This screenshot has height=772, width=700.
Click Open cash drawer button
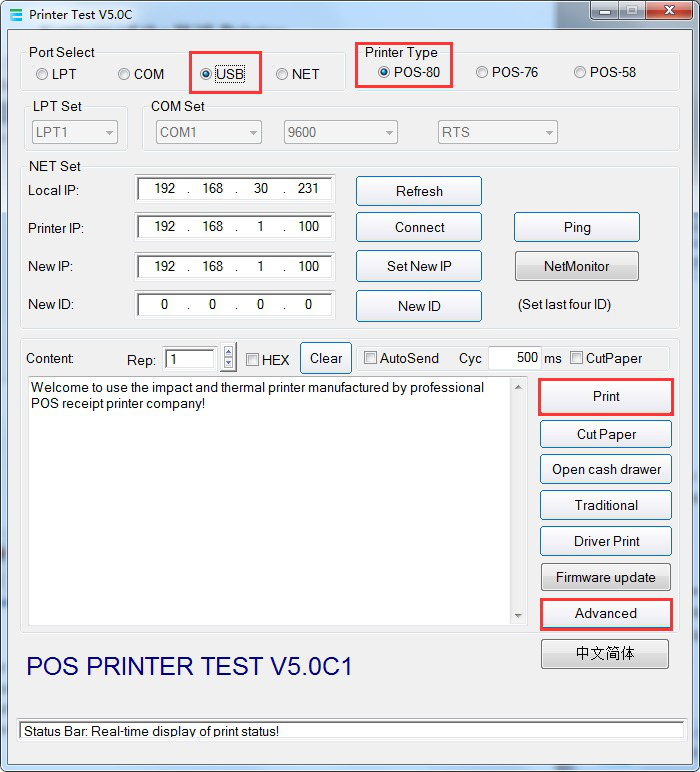606,469
